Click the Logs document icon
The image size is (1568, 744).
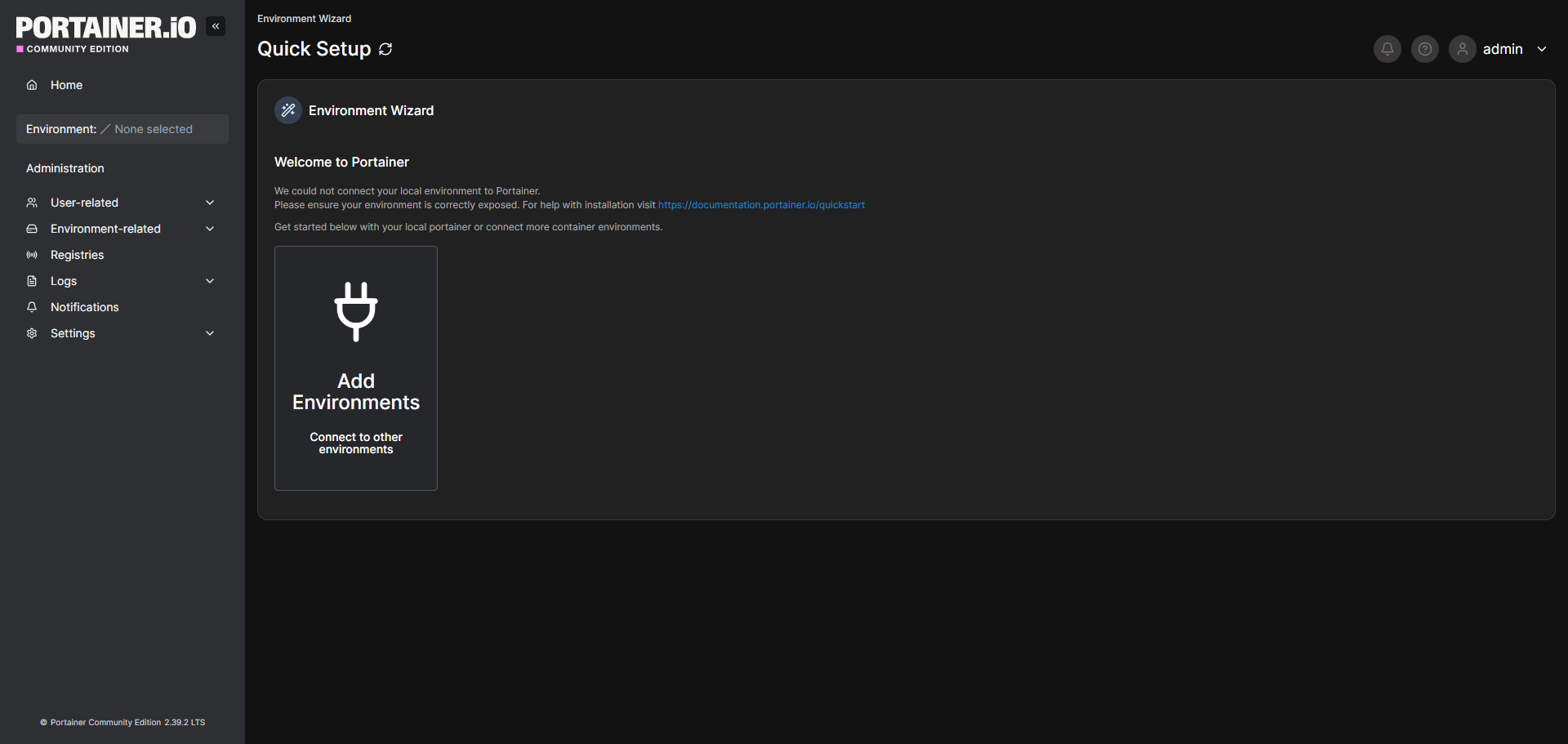(32, 281)
